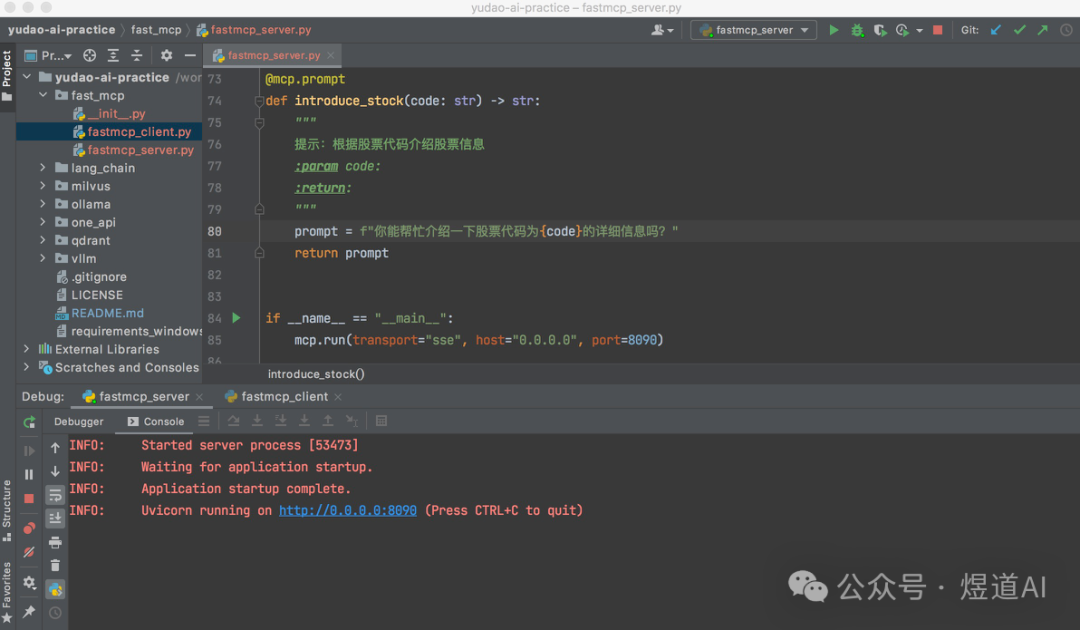This screenshot has height=630, width=1080.
Task: Select fastmcp_client.py in project tree
Action: [x=139, y=132]
